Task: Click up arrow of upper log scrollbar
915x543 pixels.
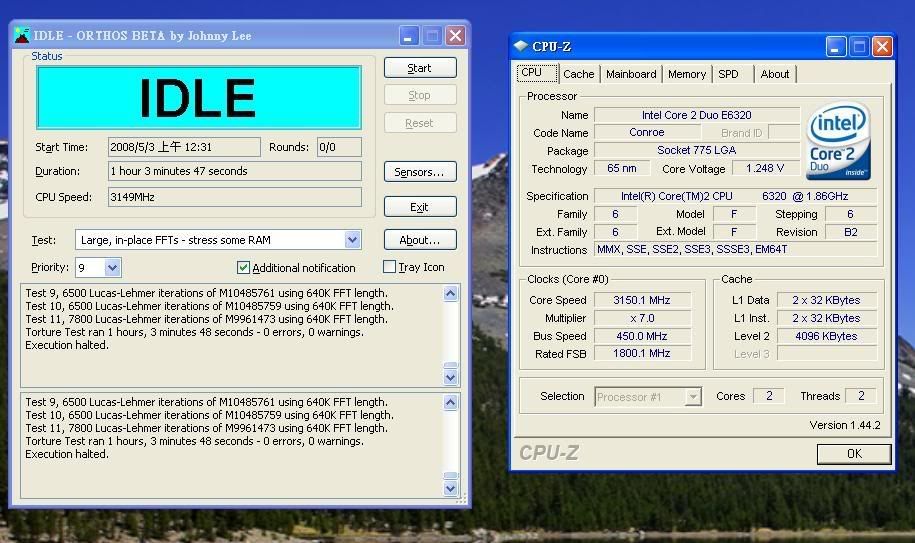Action: 450,293
